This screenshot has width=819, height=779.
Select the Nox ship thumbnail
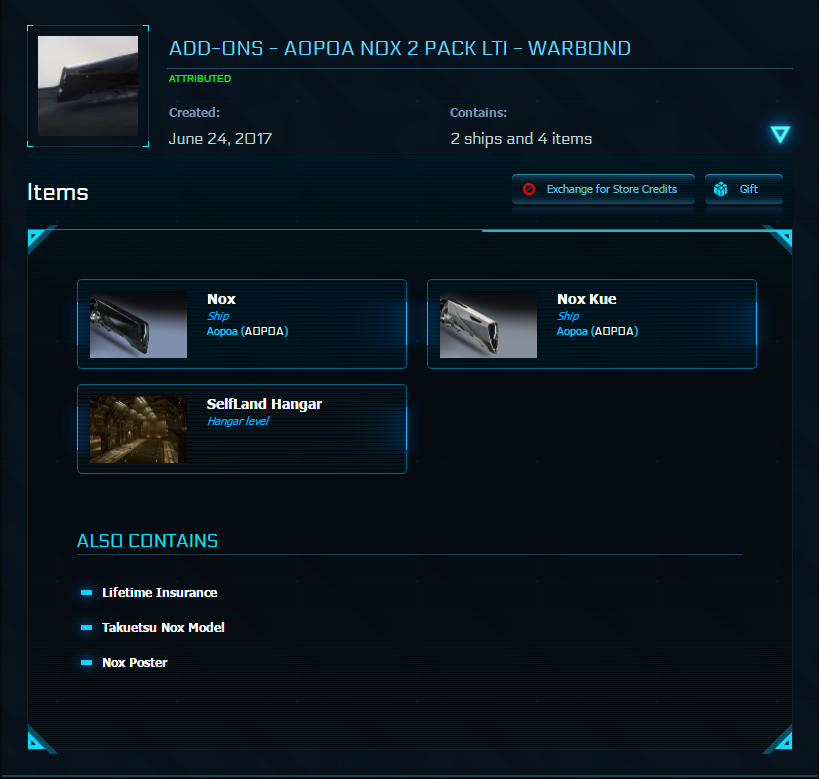tap(138, 325)
